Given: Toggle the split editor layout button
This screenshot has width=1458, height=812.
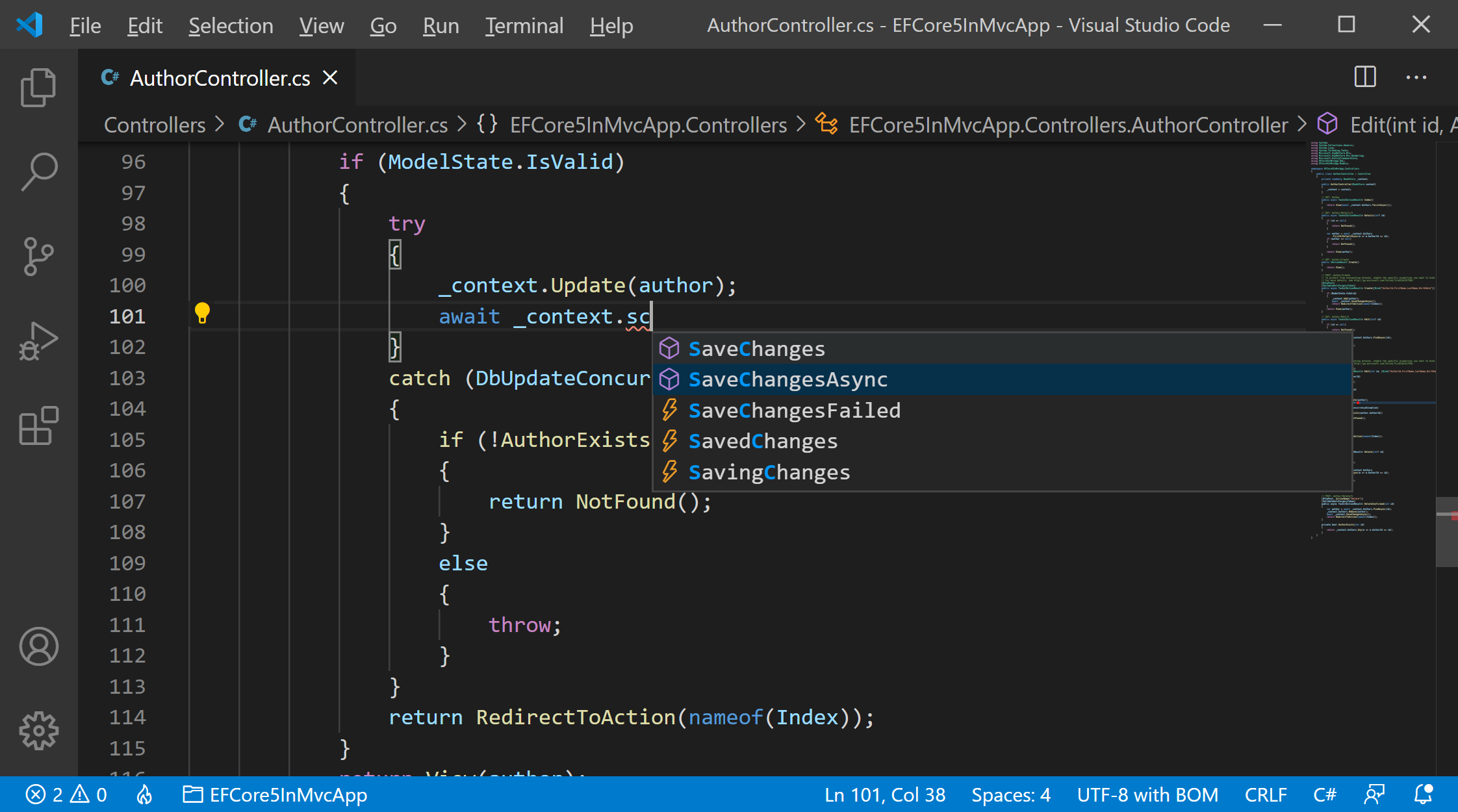Looking at the screenshot, I should [1365, 79].
